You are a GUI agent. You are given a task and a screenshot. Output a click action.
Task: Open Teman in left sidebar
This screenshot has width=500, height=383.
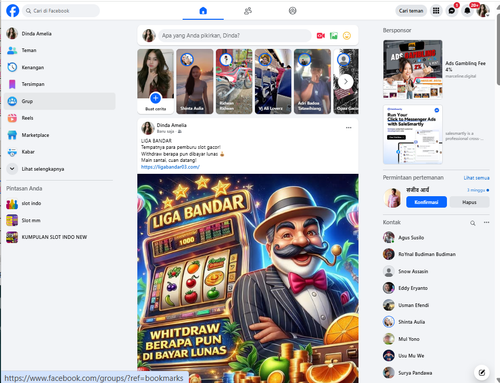tap(60, 50)
